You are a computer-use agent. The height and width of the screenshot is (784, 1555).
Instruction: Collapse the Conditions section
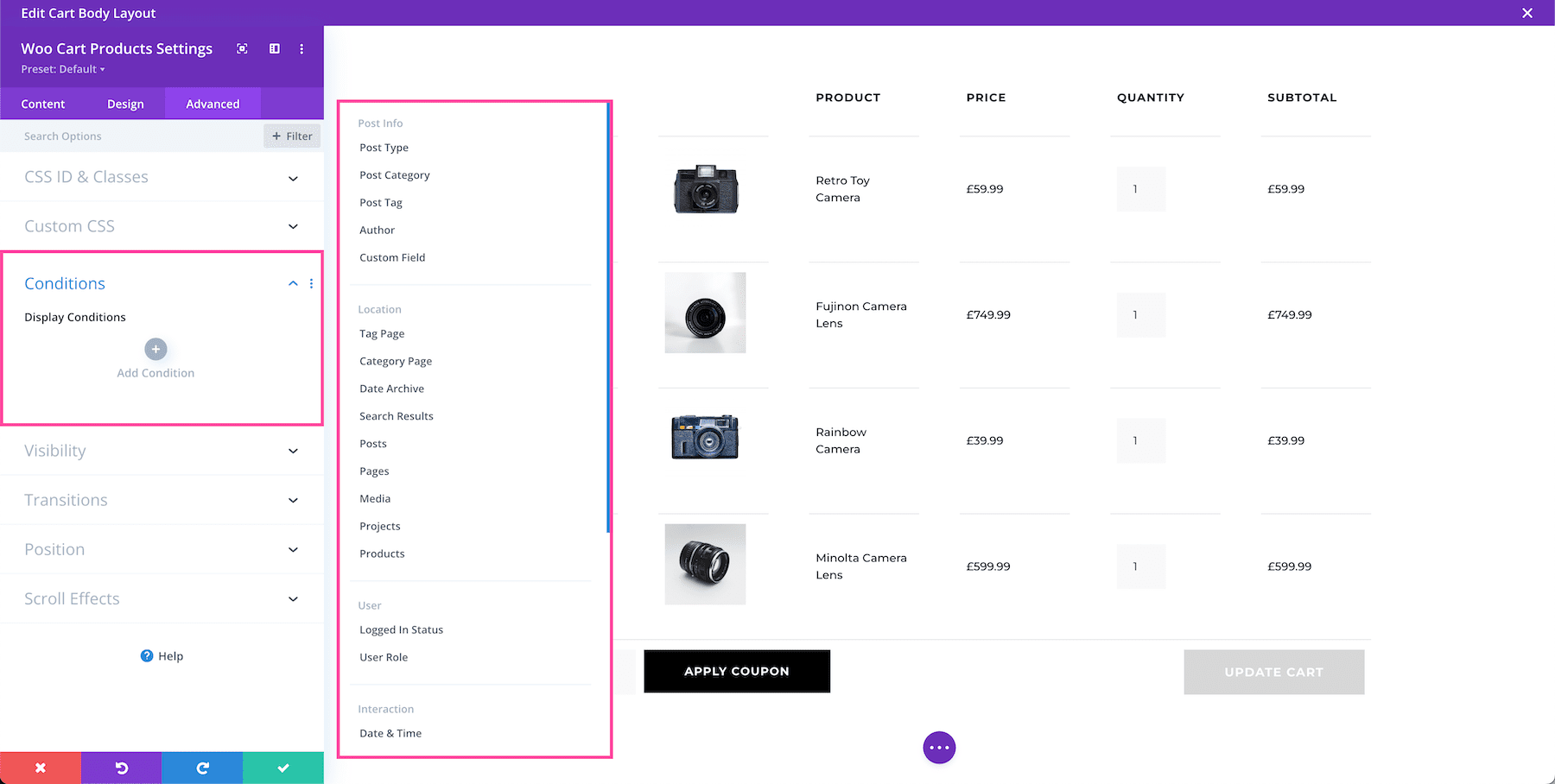pyautogui.click(x=293, y=283)
